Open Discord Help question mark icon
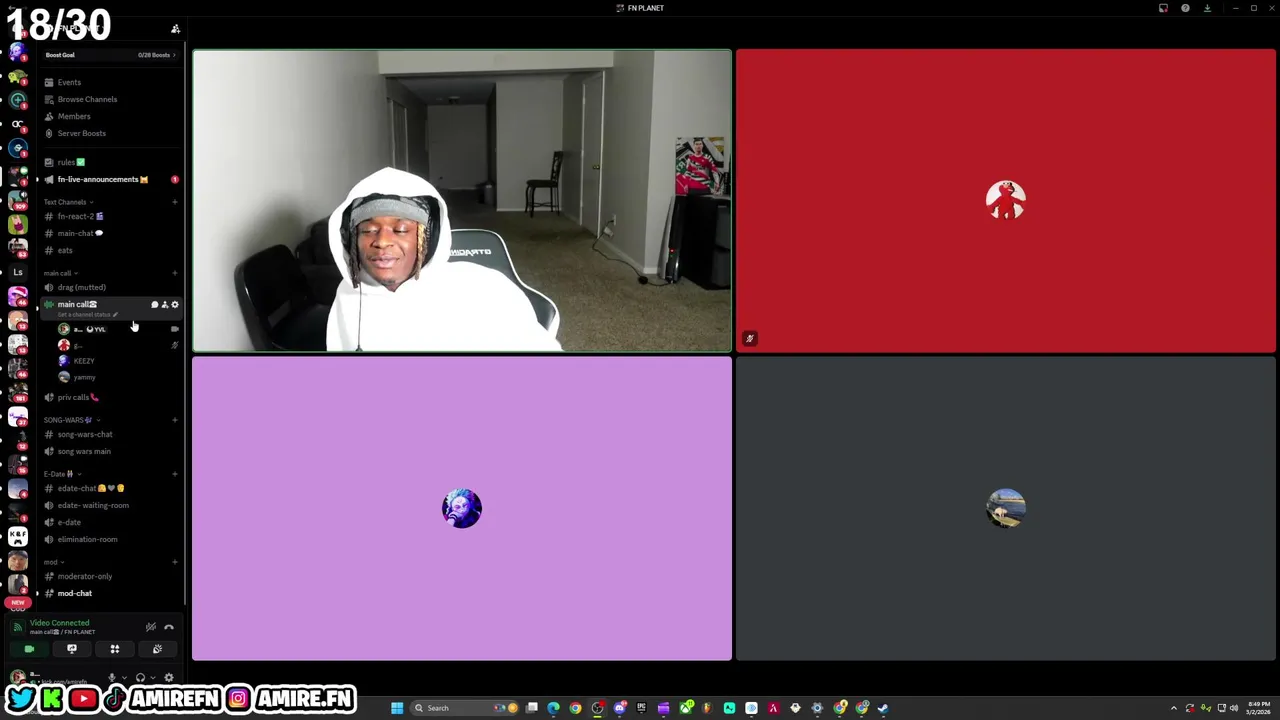The width and height of the screenshot is (1280, 720). click(1185, 8)
